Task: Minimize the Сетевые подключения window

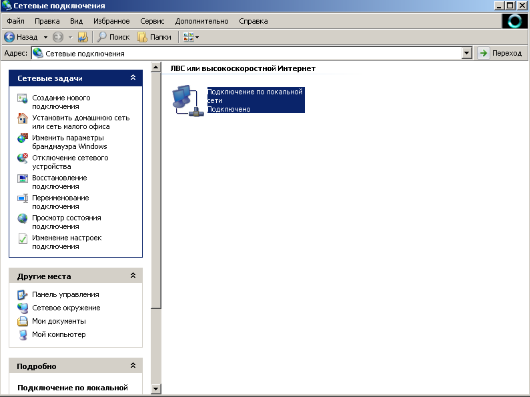Action: 500,5
